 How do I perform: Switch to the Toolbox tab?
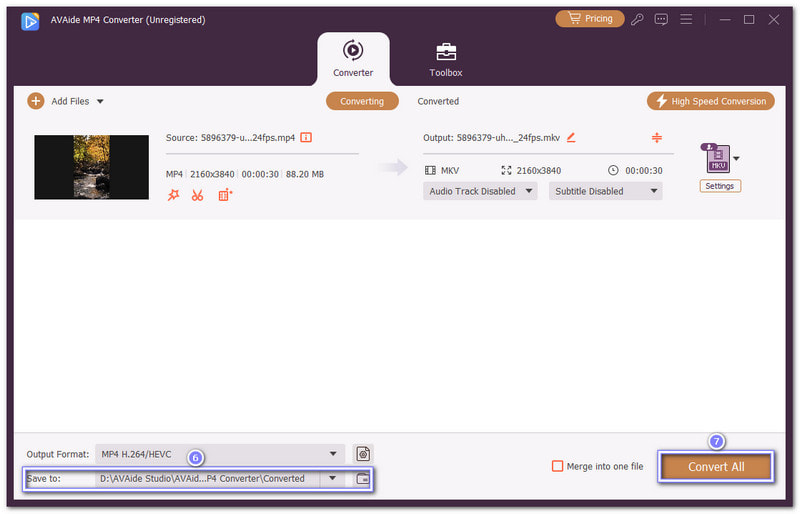tap(446, 58)
